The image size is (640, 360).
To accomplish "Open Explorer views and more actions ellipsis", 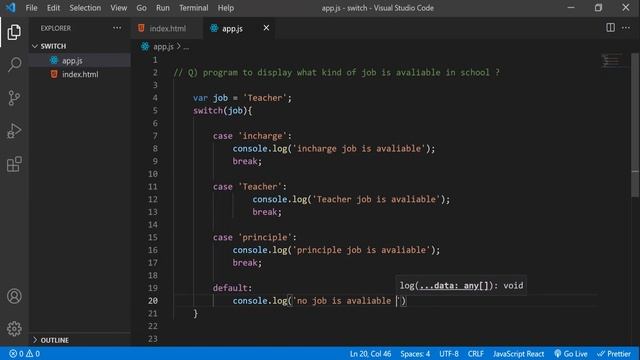I will click(x=117, y=28).
